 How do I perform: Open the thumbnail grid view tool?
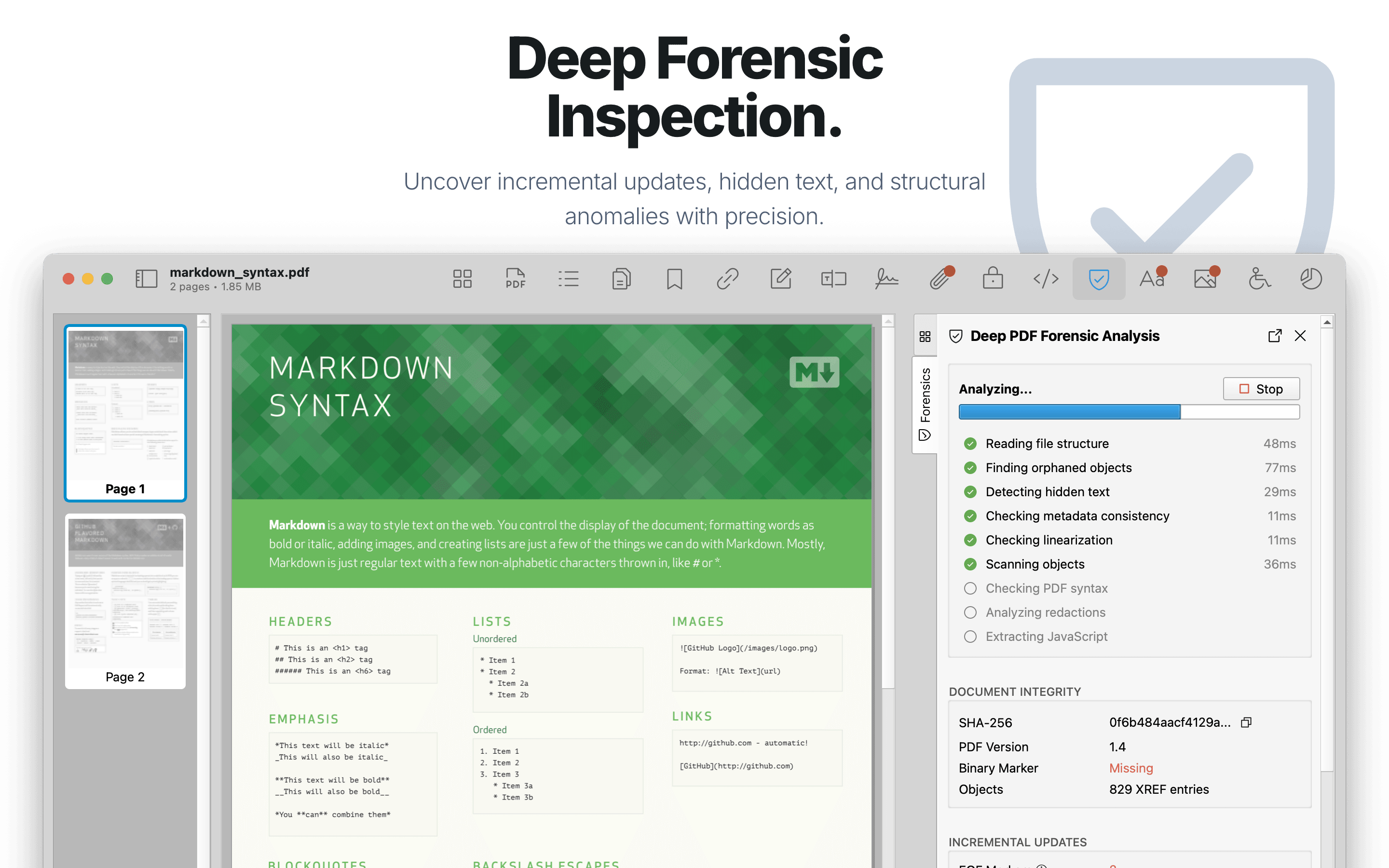pyautogui.click(x=462, y=279)
